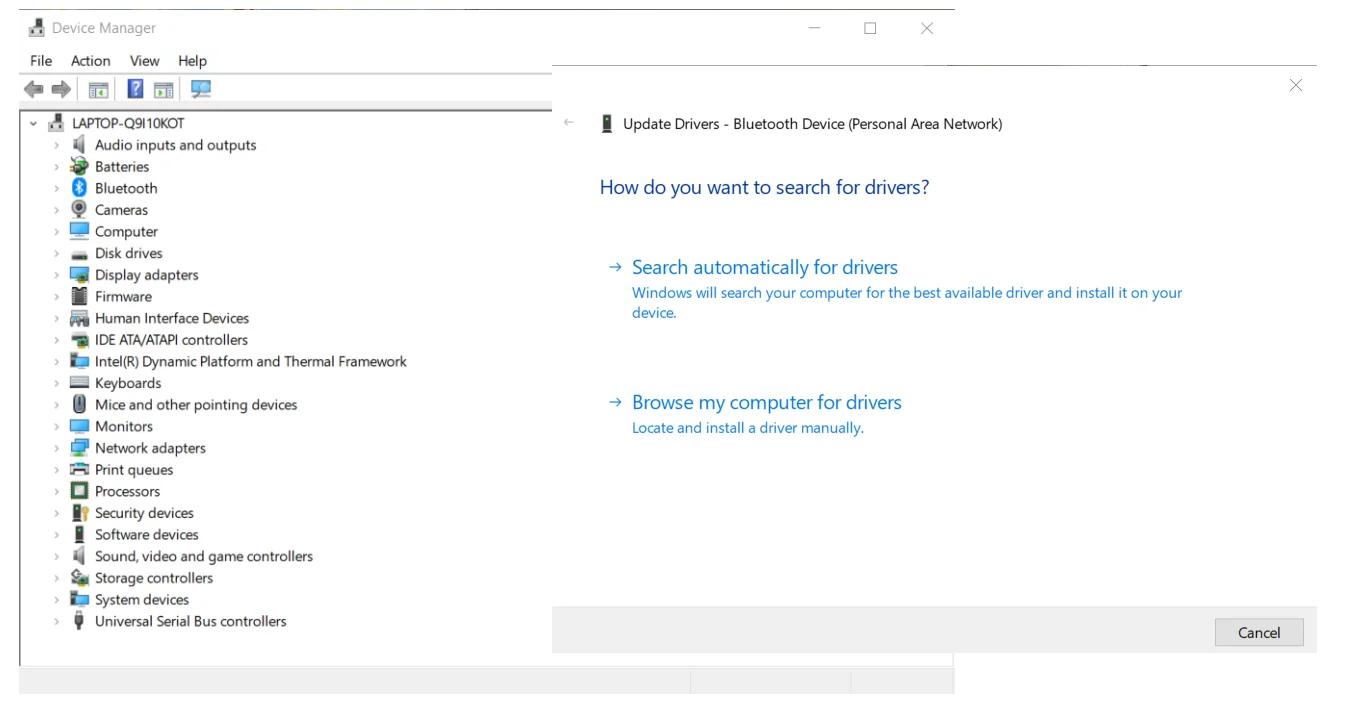Expand the Network adapters arrow
The width and height of the screenshot is (1350, 712).
tap(57, 448)
